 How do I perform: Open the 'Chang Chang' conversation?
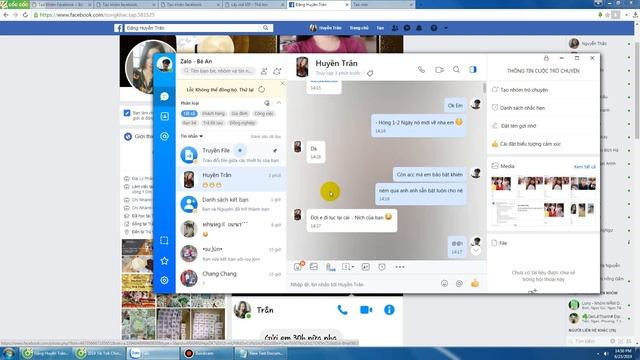click(x=231, y=278)
